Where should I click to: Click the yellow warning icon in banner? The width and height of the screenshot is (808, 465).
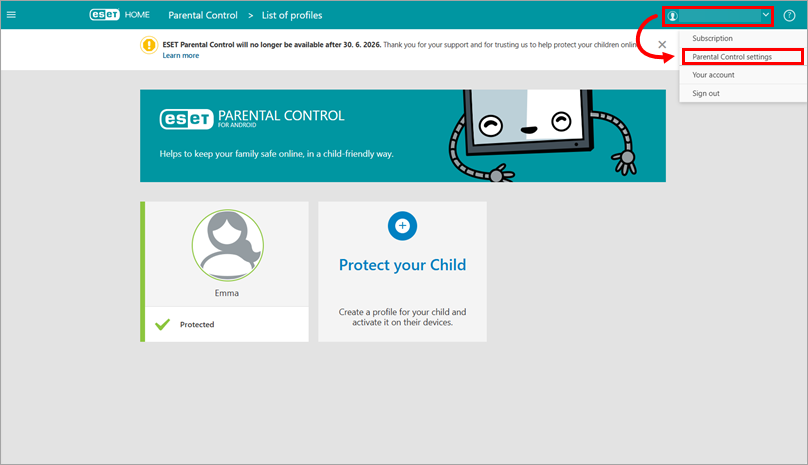[149, 45]
